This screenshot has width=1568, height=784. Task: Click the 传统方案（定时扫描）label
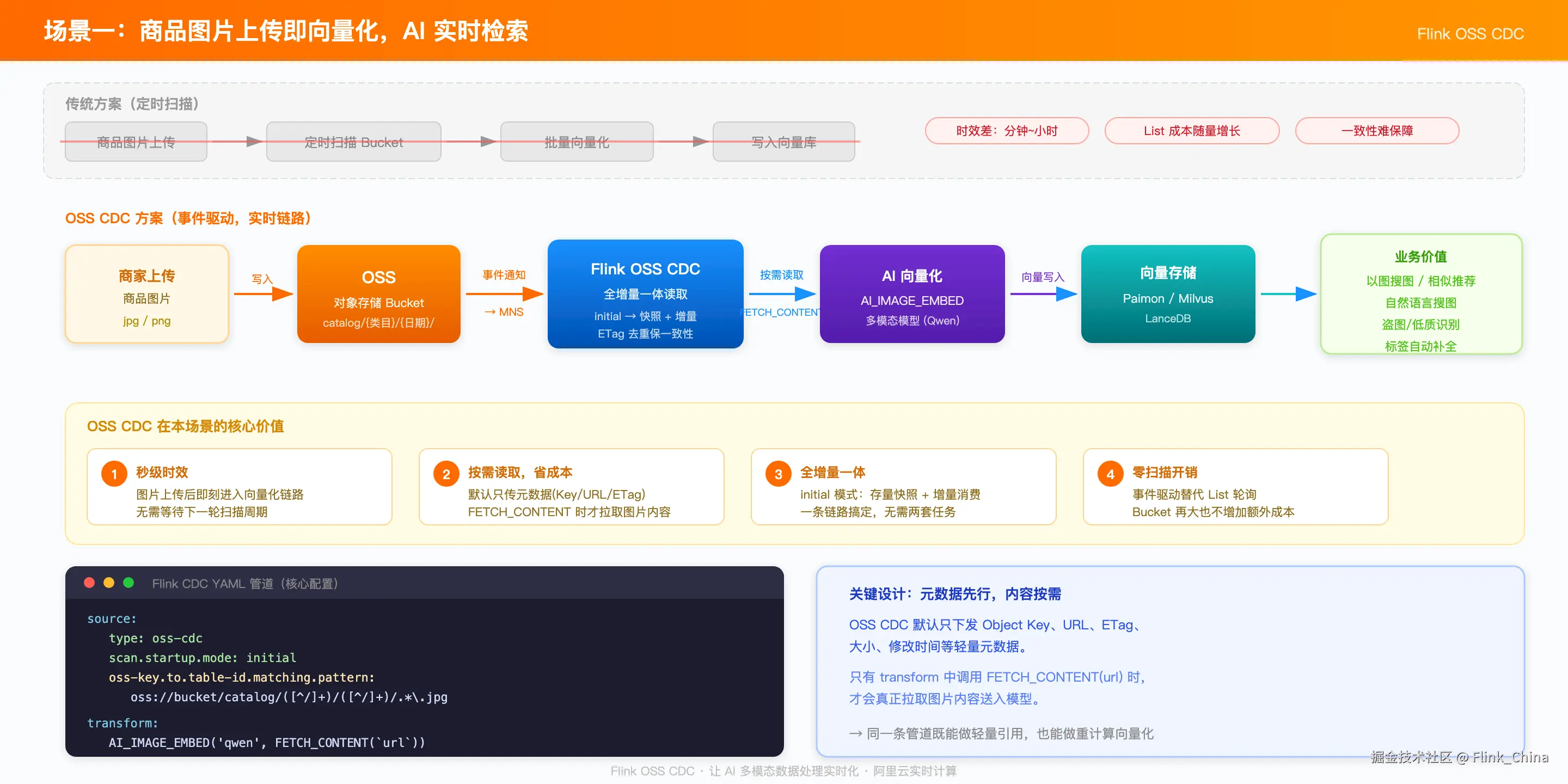tap(132, 104)
